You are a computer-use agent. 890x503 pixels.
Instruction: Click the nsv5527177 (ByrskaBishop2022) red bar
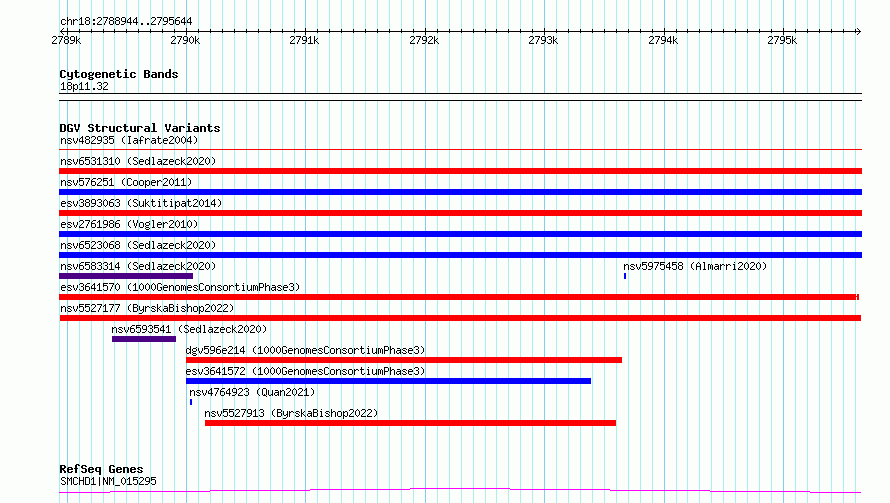[460, 318]
